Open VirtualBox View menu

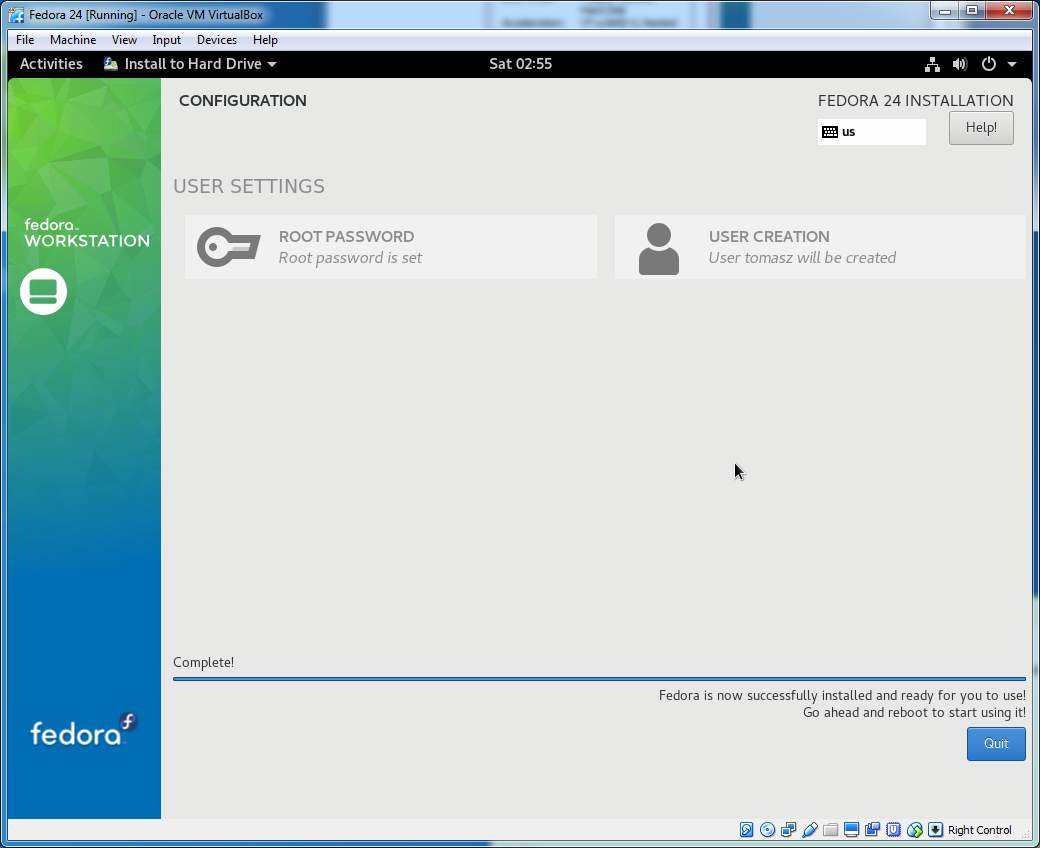tap(124, 40)
